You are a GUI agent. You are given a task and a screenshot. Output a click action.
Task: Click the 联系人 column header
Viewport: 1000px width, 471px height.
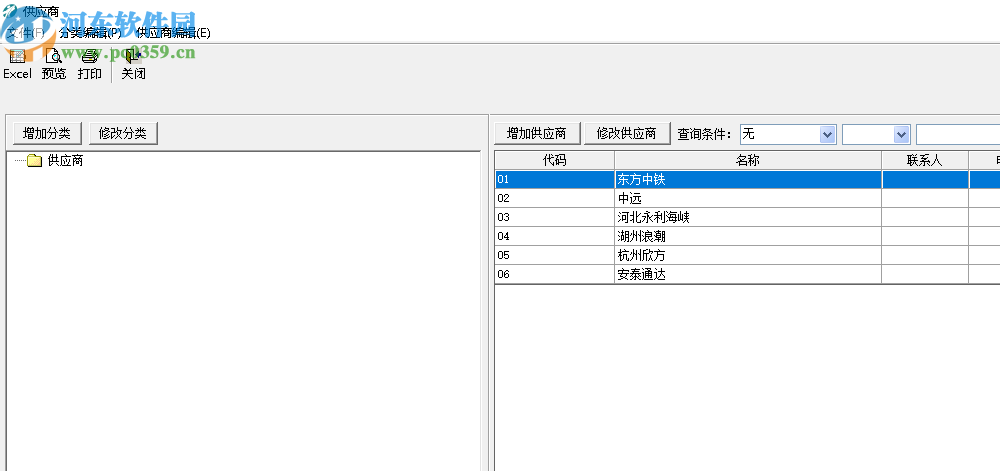(x=925, y=161)
